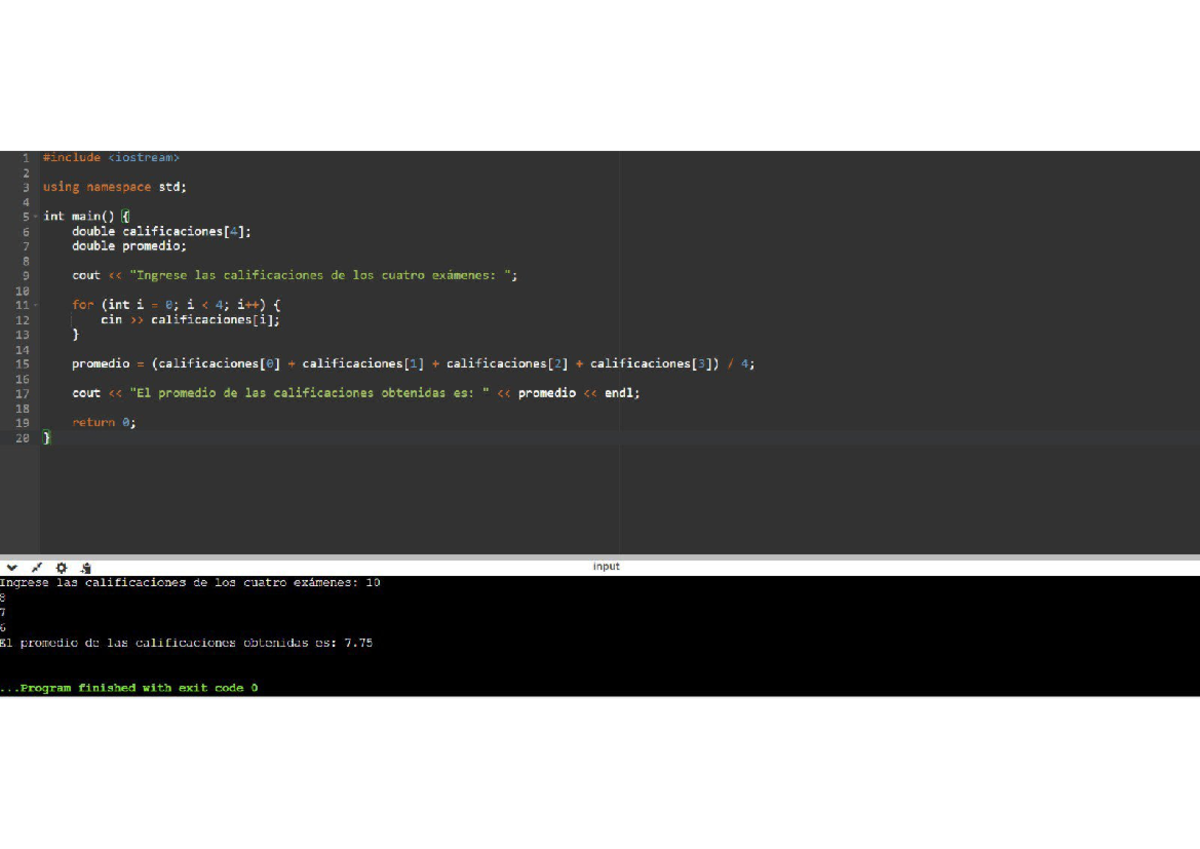This screenshot has width=1200, height=849.
Task: Click line number 11 in the gutter
Action: coord(22,304)
